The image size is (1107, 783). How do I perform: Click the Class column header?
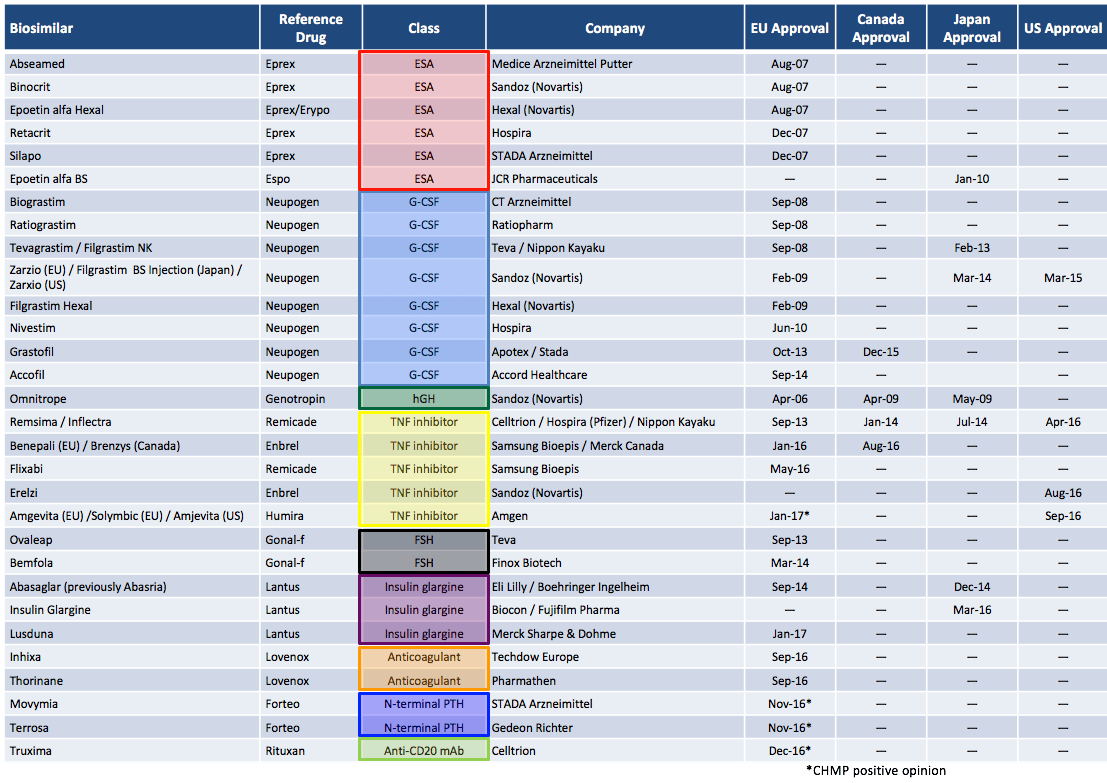(423, 27)
